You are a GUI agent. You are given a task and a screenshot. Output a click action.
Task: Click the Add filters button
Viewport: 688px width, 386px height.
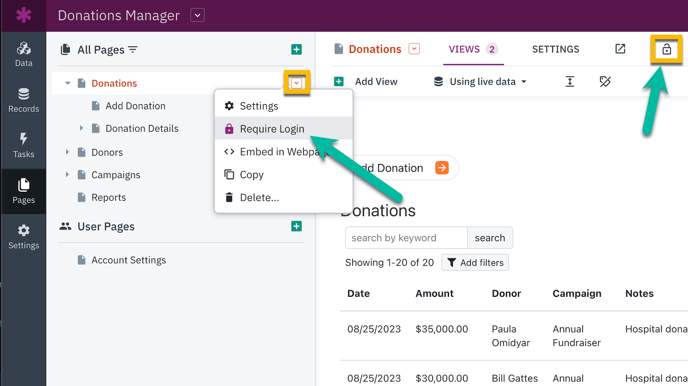[x=475, y=263]
